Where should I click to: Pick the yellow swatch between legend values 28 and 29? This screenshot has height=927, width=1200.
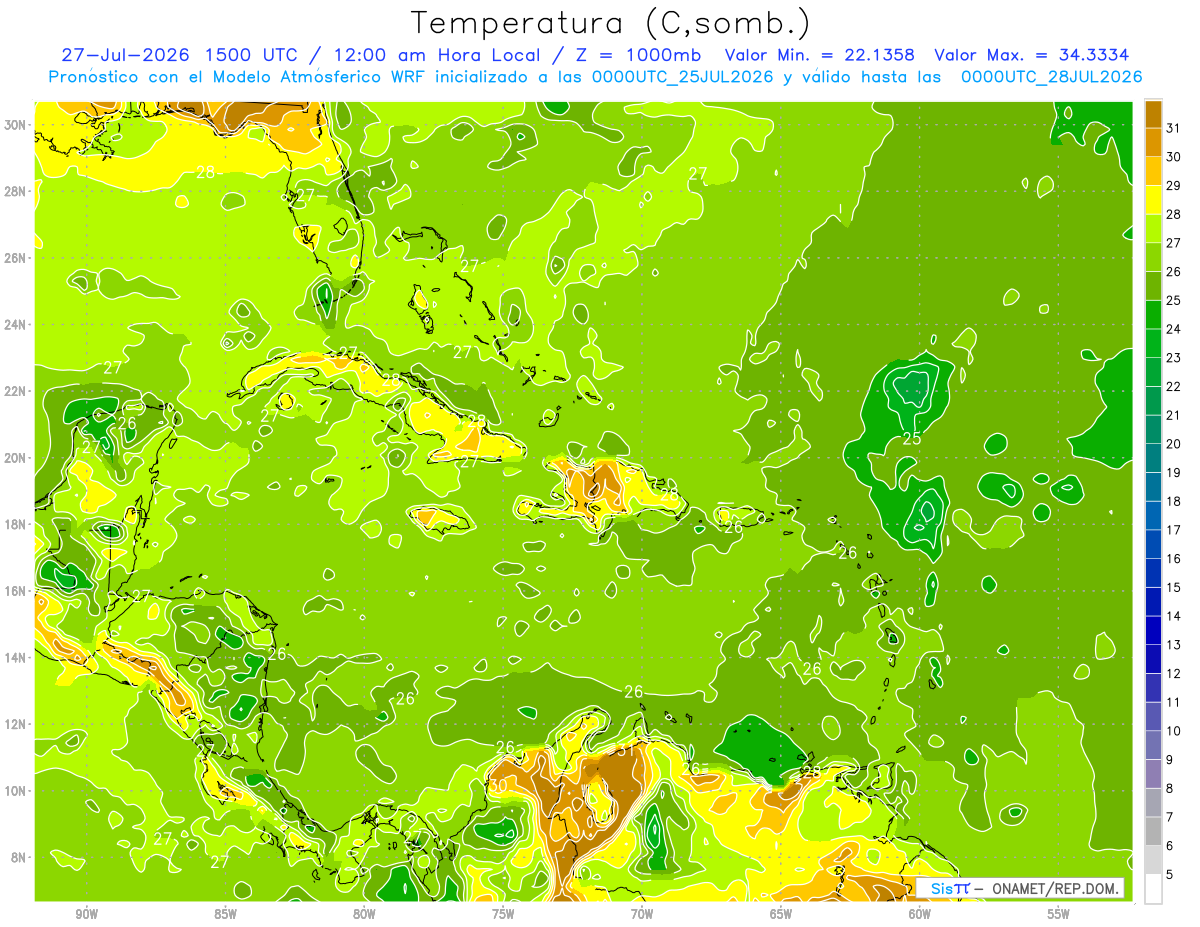[x=1153, y=199]
